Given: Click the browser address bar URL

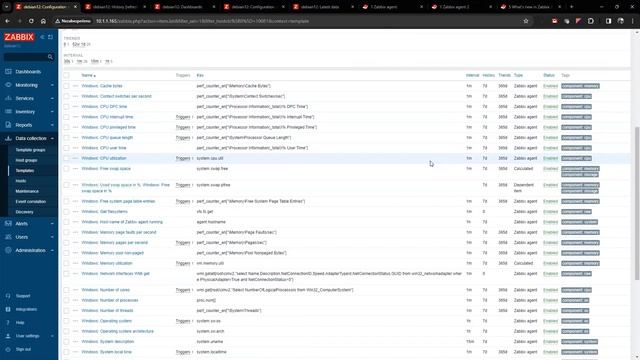Looking at the screenshot, I should [202, 21].
